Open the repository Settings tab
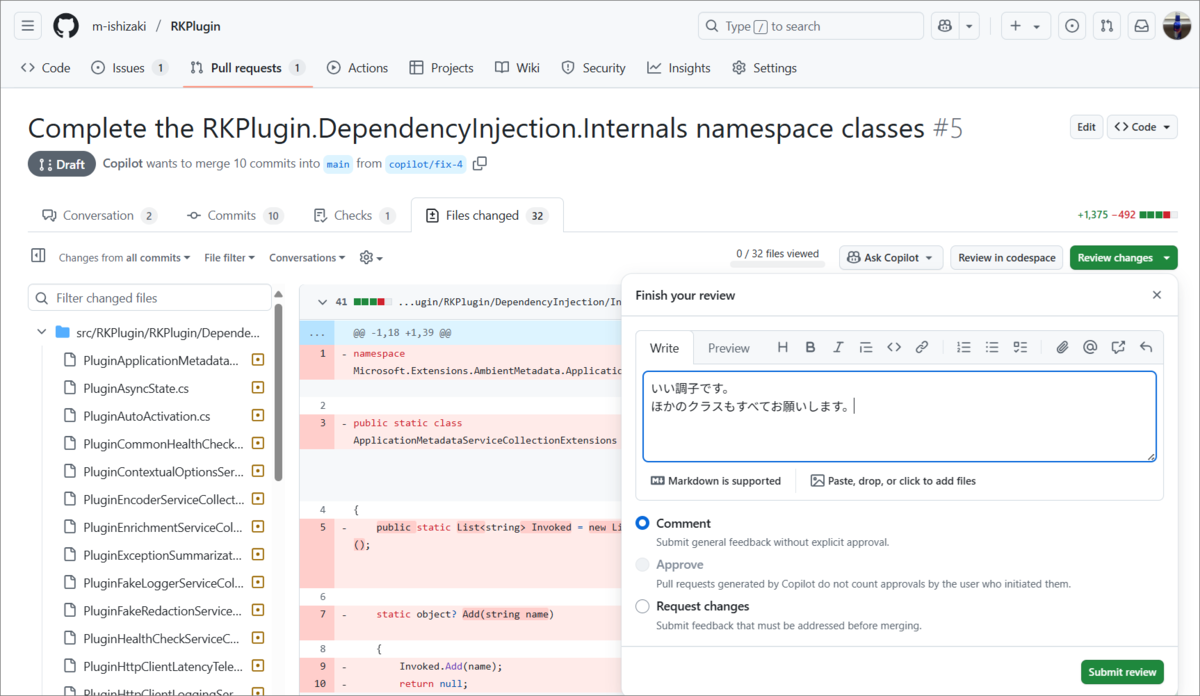The image size is (1200, 696). pos(764,68)
